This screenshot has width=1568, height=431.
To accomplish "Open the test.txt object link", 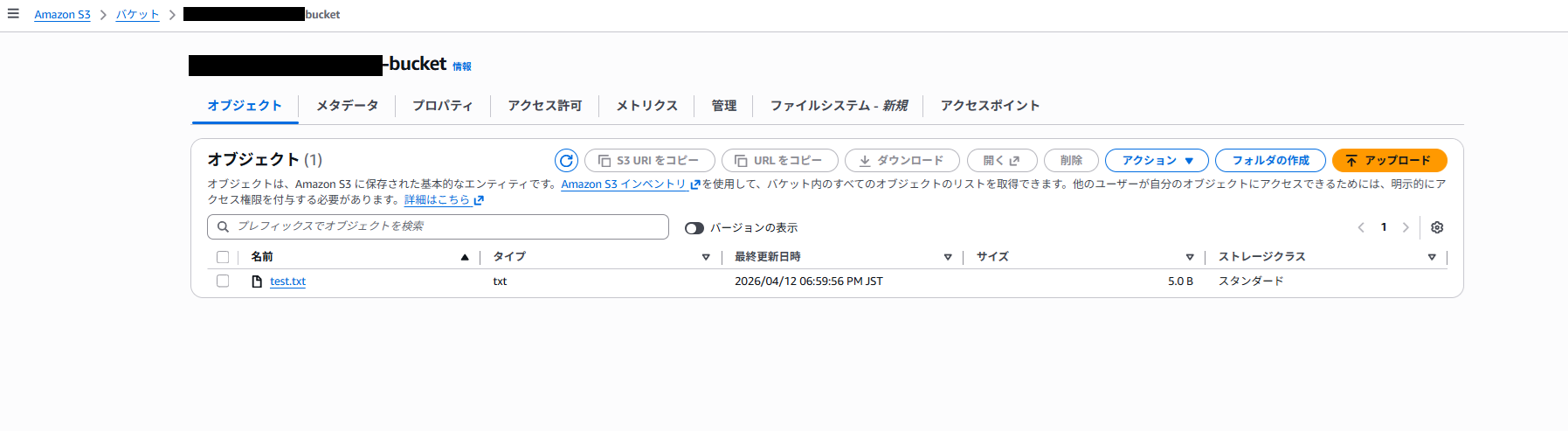I will pos(287,282).
